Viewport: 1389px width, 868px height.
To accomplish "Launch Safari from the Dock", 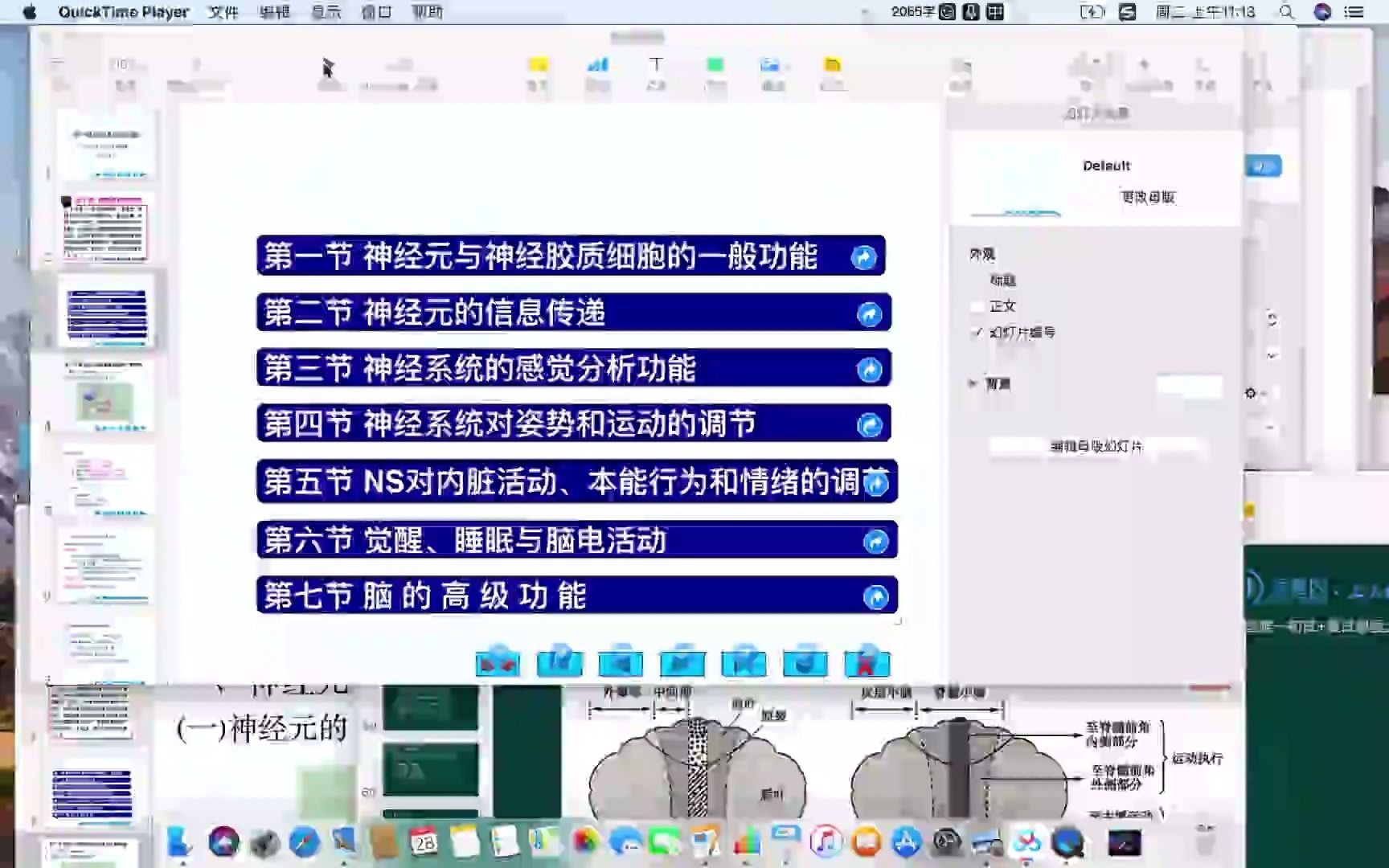I will click(305, 842).
